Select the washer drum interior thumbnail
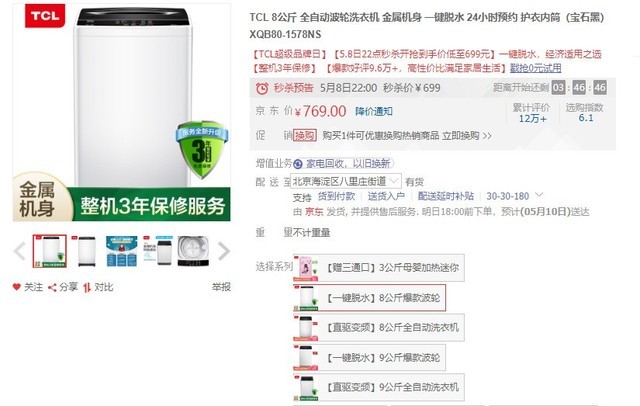Image resolution: width=640 pixels, height=406 pixels. pos(193,251)
